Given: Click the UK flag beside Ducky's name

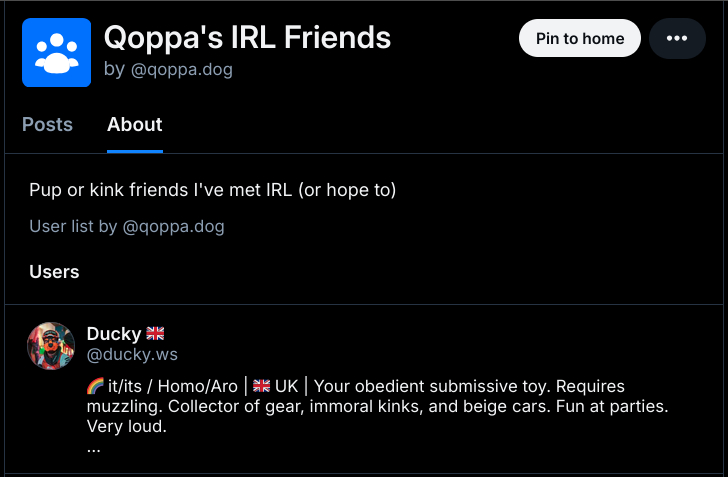Looking at the screenshot, I should point(155,333).
